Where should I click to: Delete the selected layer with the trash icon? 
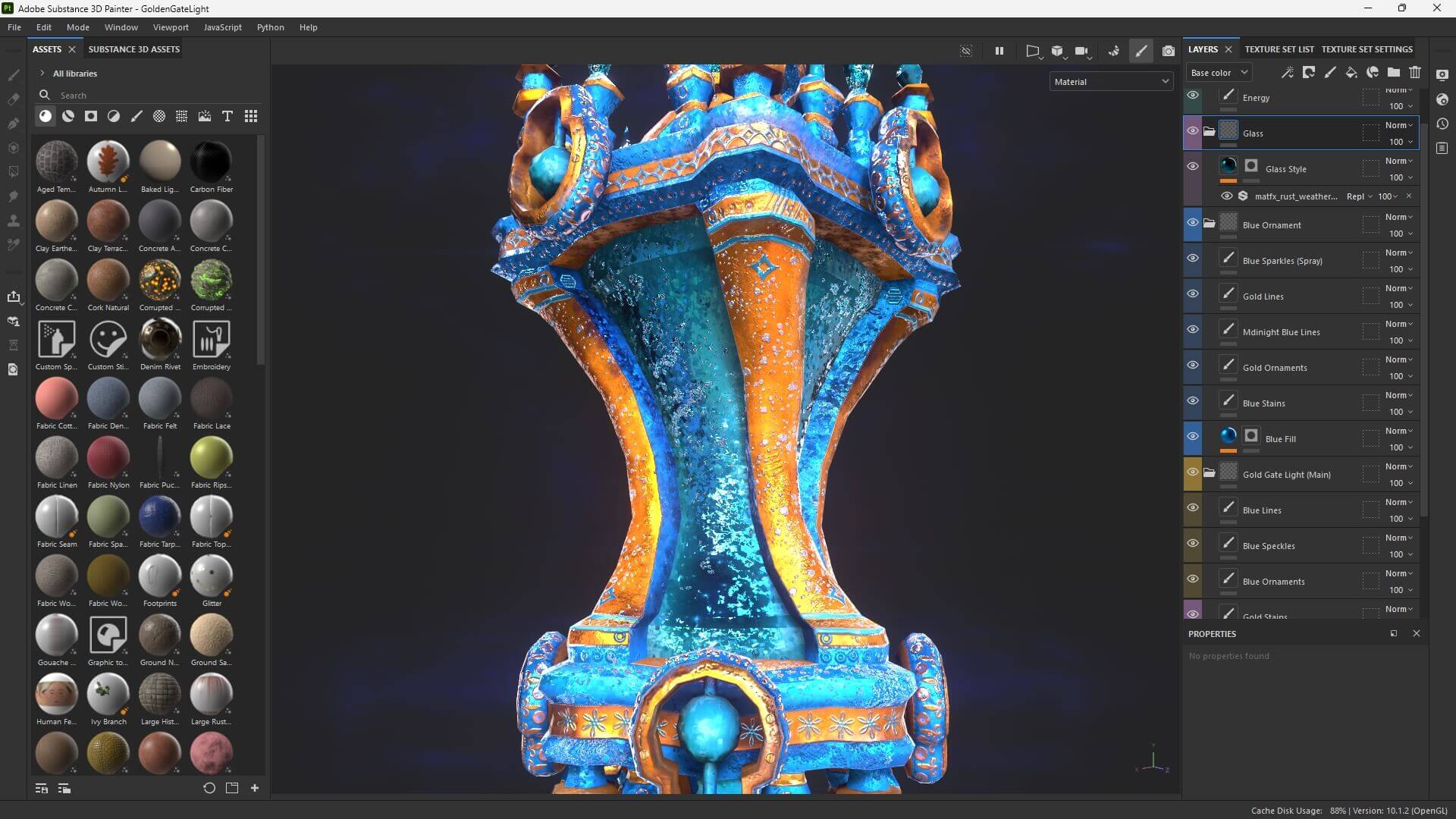[x=1415, y=72]
